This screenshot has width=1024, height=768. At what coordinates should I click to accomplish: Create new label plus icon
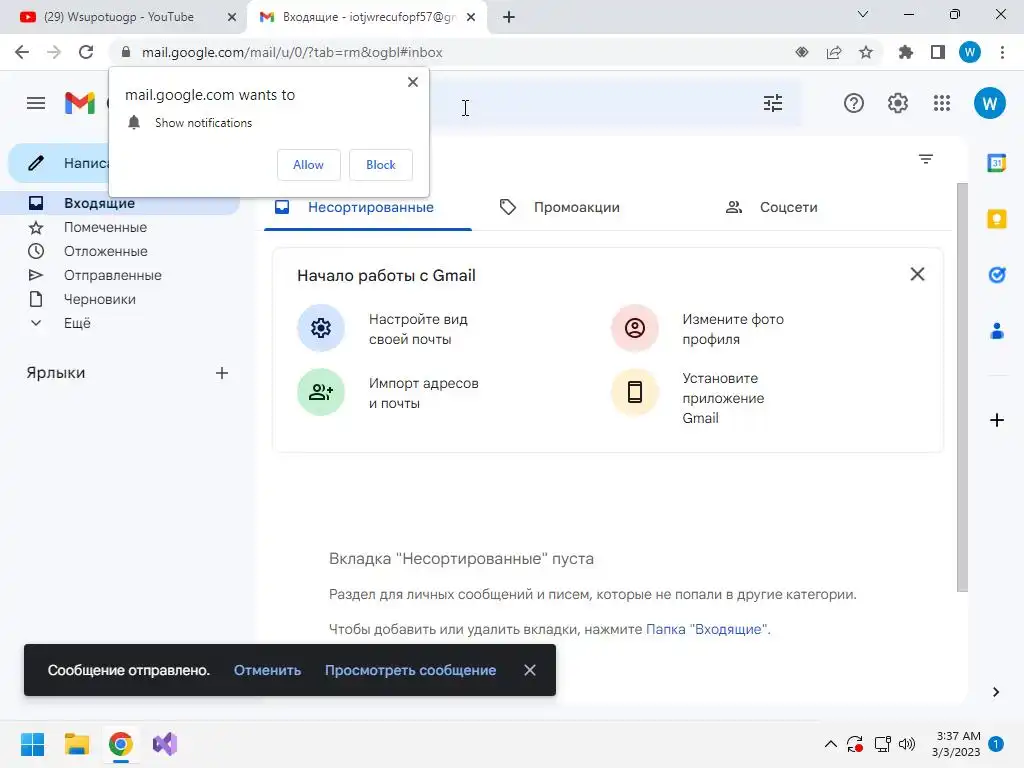[222, 373]
